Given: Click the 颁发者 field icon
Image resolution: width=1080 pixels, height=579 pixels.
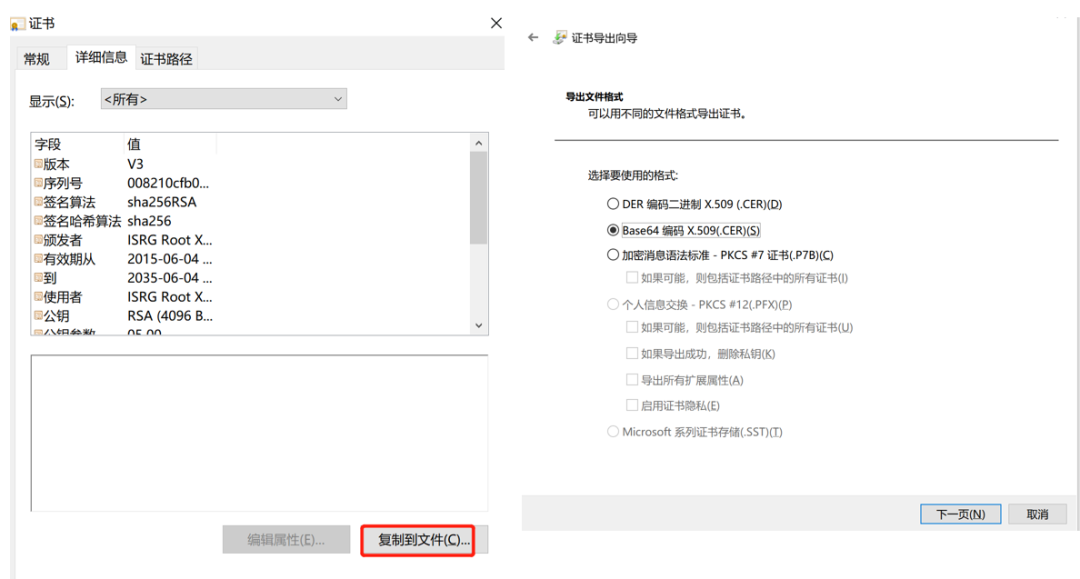Looking at the screenshot, I should [39, 240].
